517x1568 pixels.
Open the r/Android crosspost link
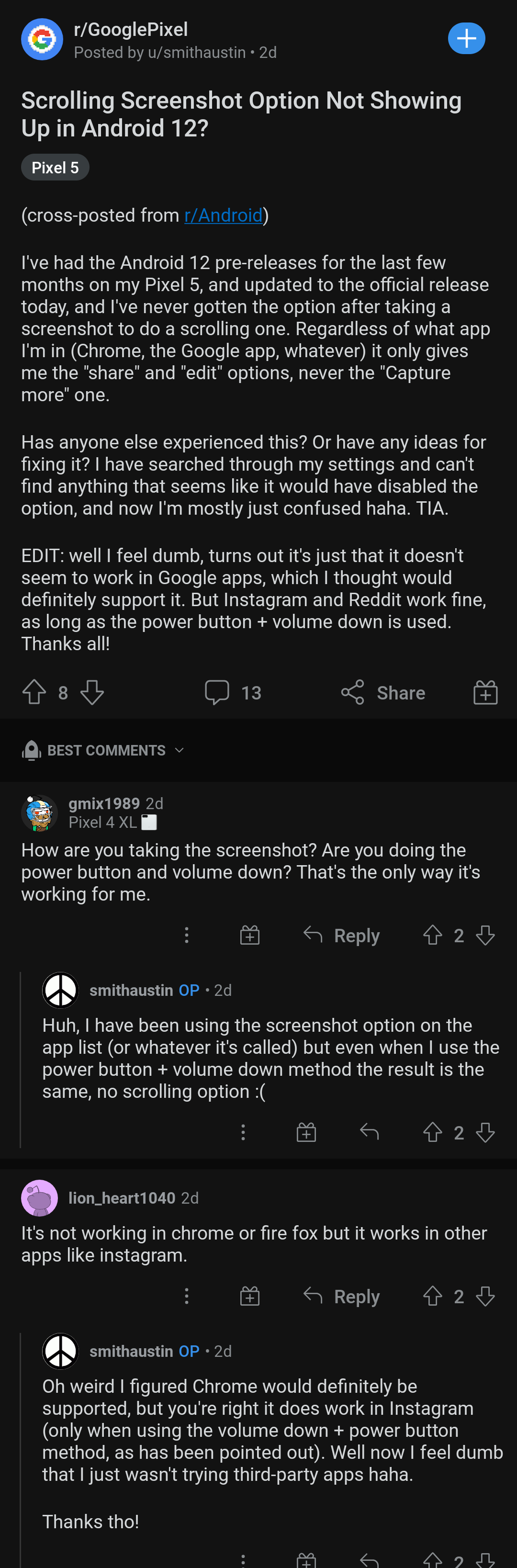[223, 215]
